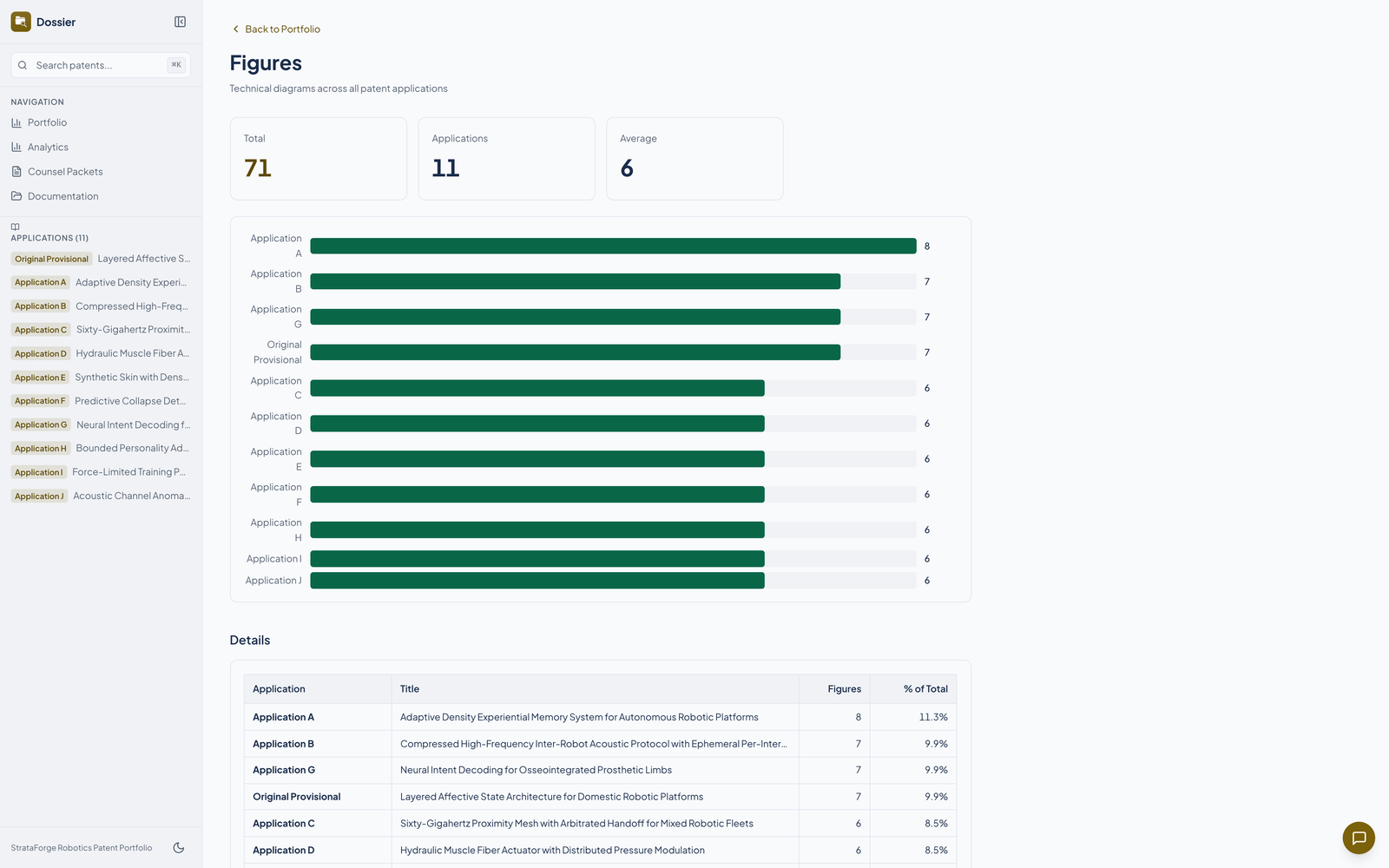Open Application G Neural Intent Decoding in sidebar
Viewport: 1389px width, 868px height.
click(101, 424)
